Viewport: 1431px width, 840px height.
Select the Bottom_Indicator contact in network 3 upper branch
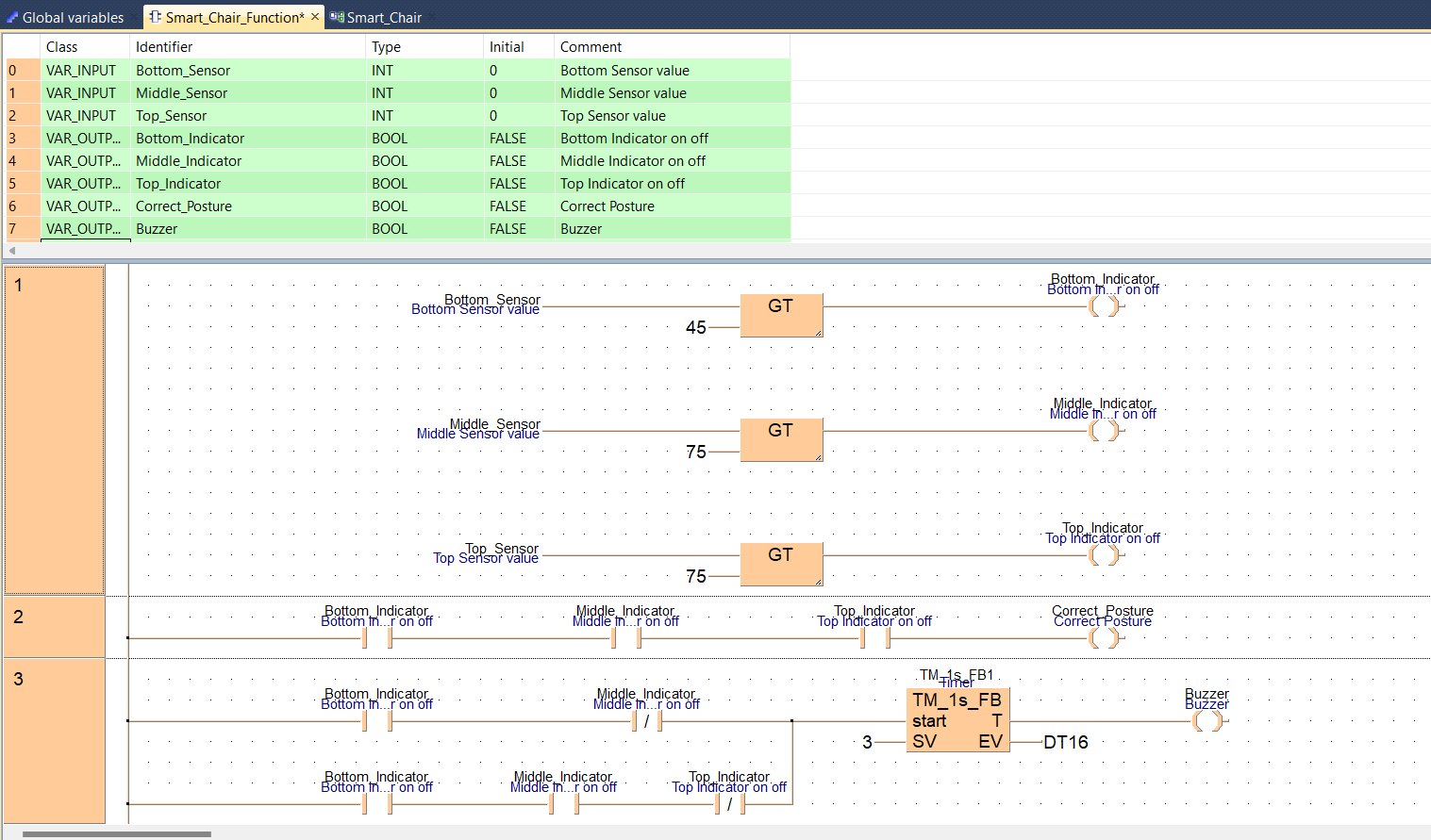[x=377, y=721]
